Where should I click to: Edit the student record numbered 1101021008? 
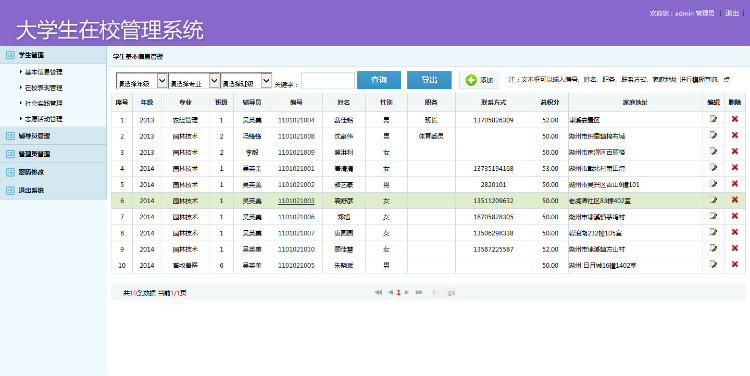click(x=714, y=135)
